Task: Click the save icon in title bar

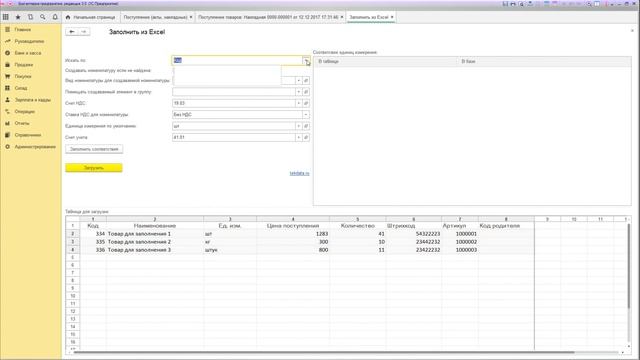Action: pos(505,4)
